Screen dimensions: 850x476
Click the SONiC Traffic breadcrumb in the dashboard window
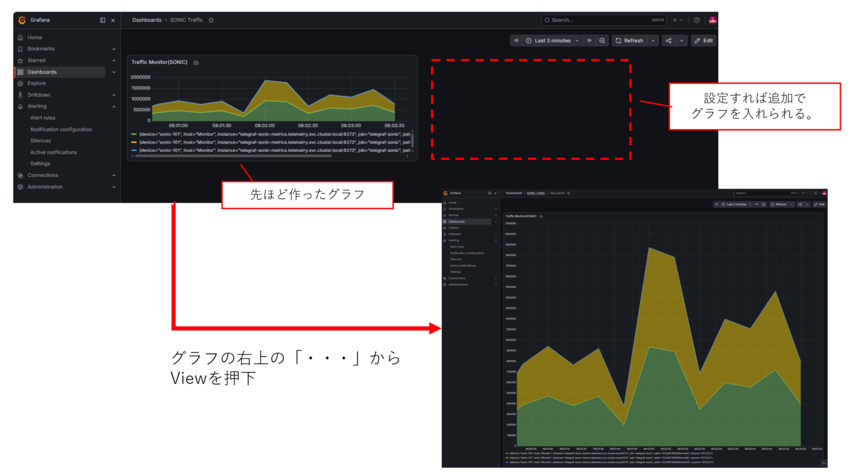[x=186, y=20]
